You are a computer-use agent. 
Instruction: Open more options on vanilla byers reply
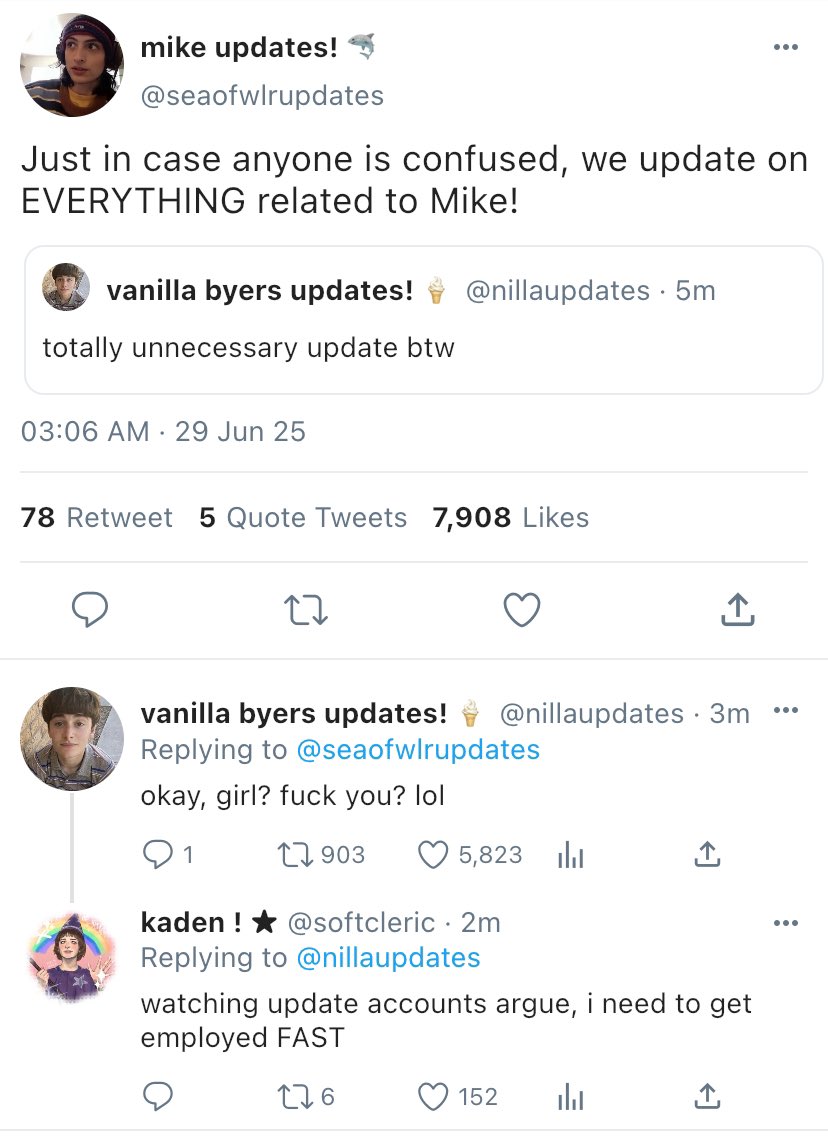786,712
